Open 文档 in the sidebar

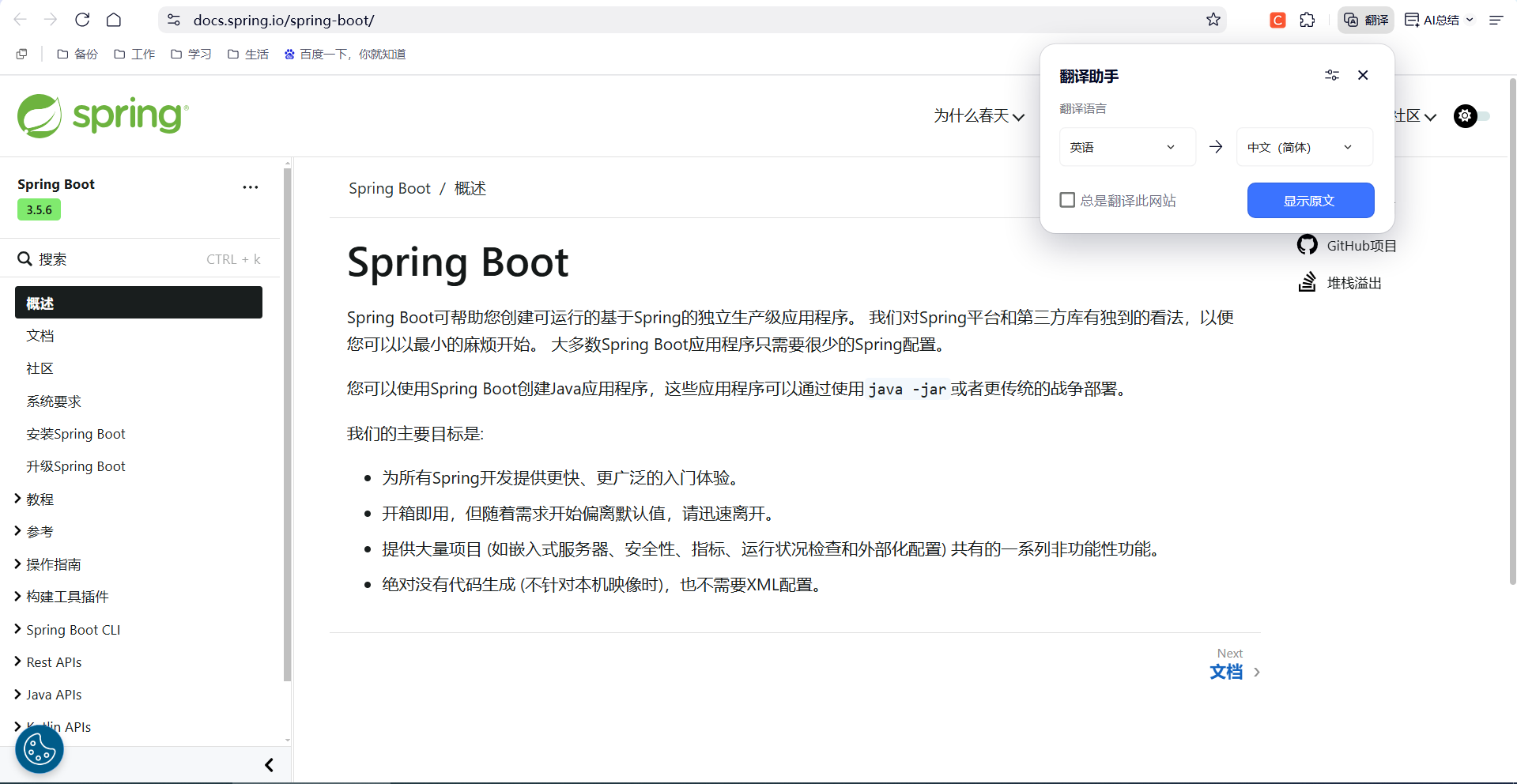pyautogui.click(x=40, y=336)
